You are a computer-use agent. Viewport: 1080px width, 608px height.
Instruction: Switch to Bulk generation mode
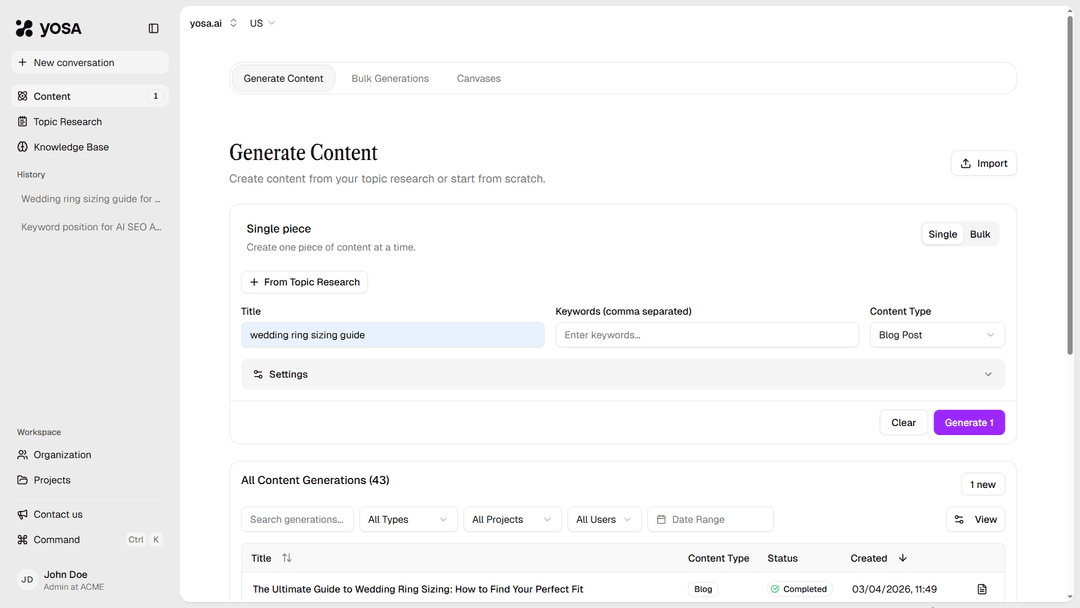(980, 233)
